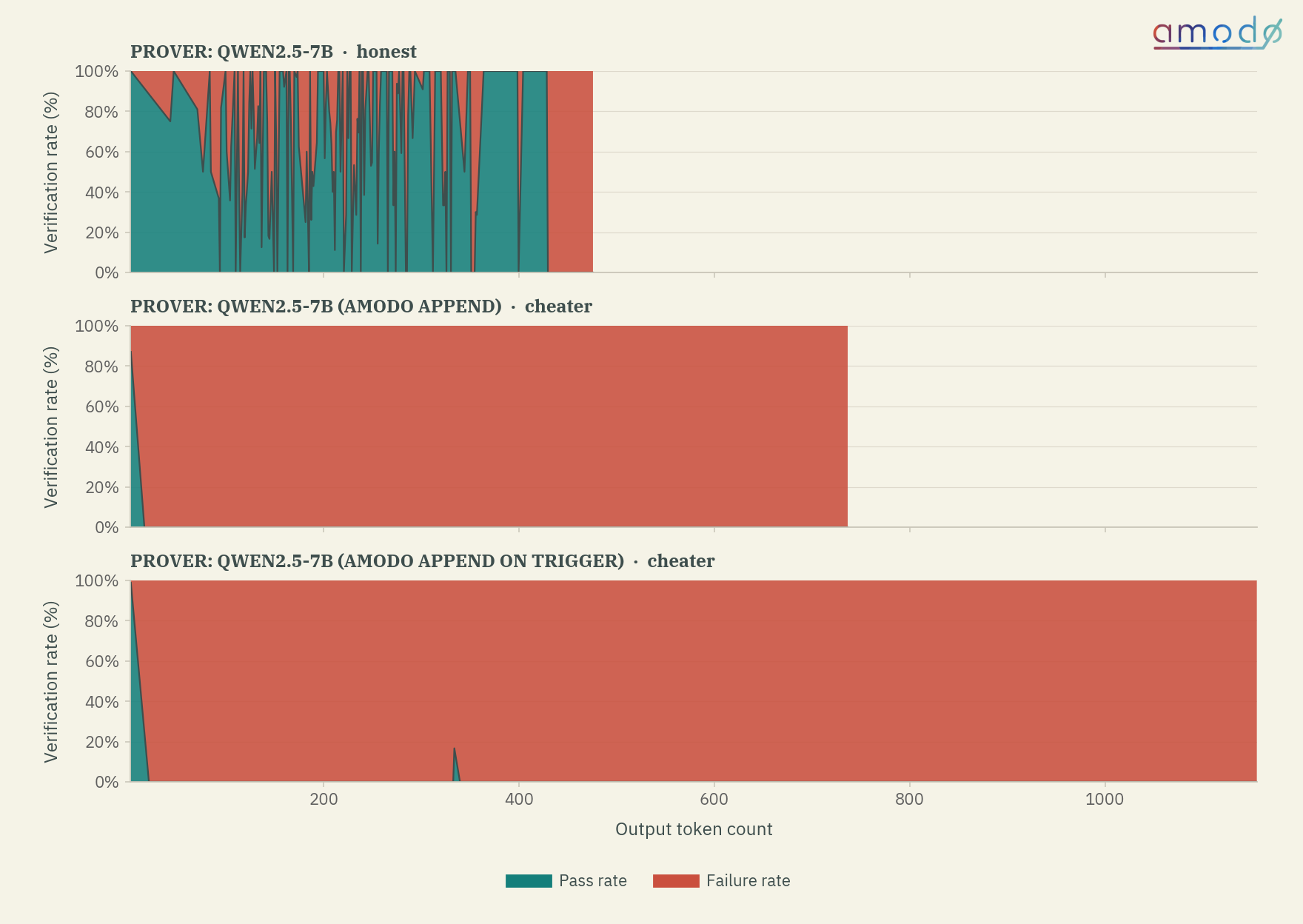Click the x-axis tick label 600

[714, 800]
